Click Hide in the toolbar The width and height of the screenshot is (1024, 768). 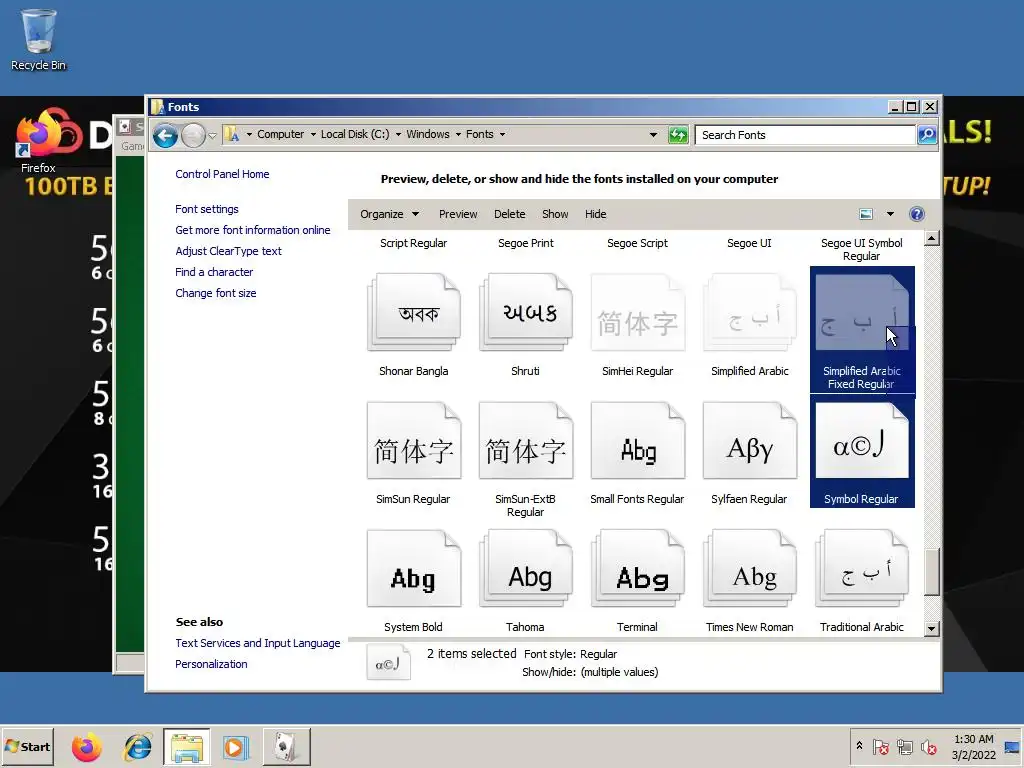[596, 214]
